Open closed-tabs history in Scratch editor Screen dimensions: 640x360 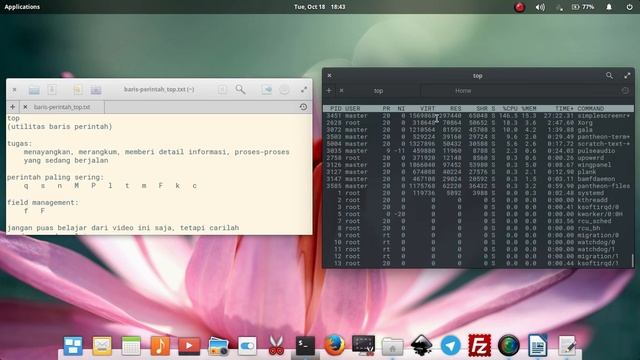coord(303,107)
